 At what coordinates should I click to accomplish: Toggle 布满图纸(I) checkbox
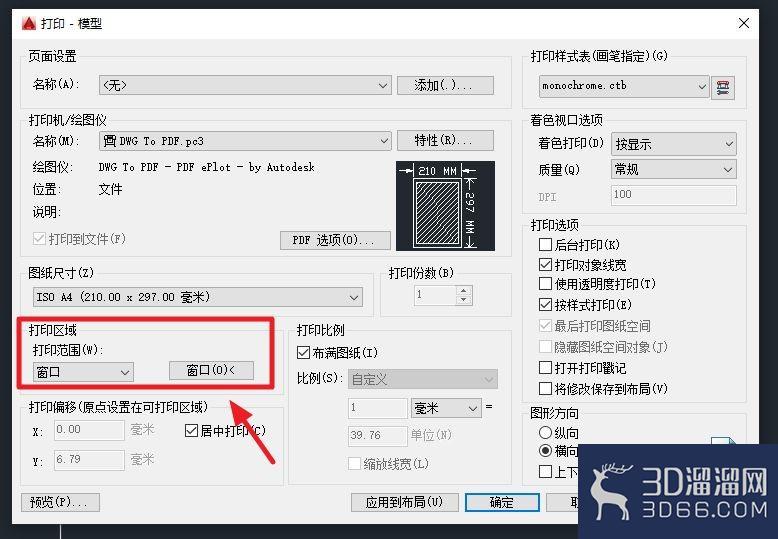[303, 352]
